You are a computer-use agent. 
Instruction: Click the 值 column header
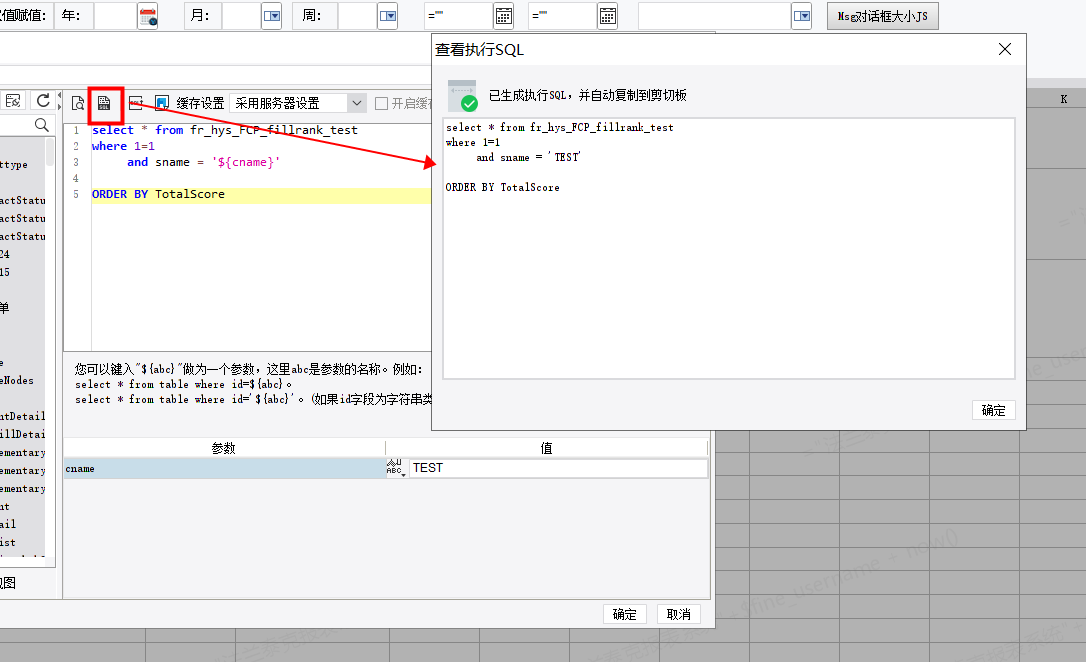[546, 448]
